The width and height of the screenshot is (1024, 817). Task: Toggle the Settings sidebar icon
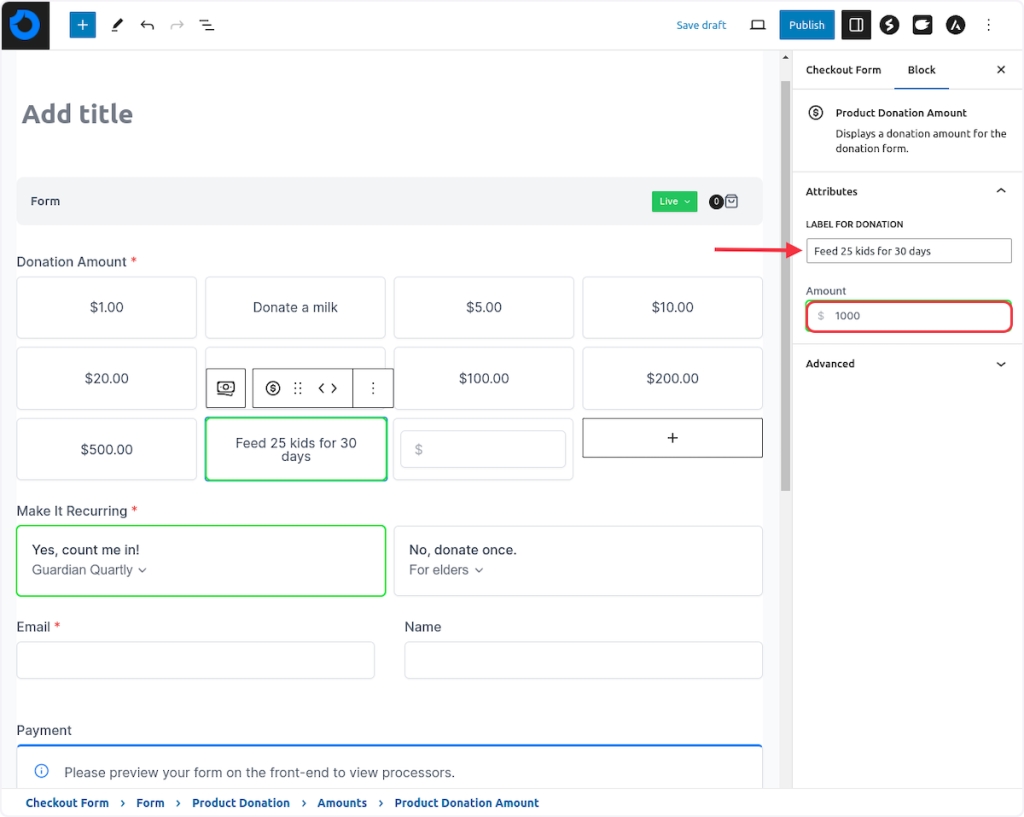coord(855,25)
